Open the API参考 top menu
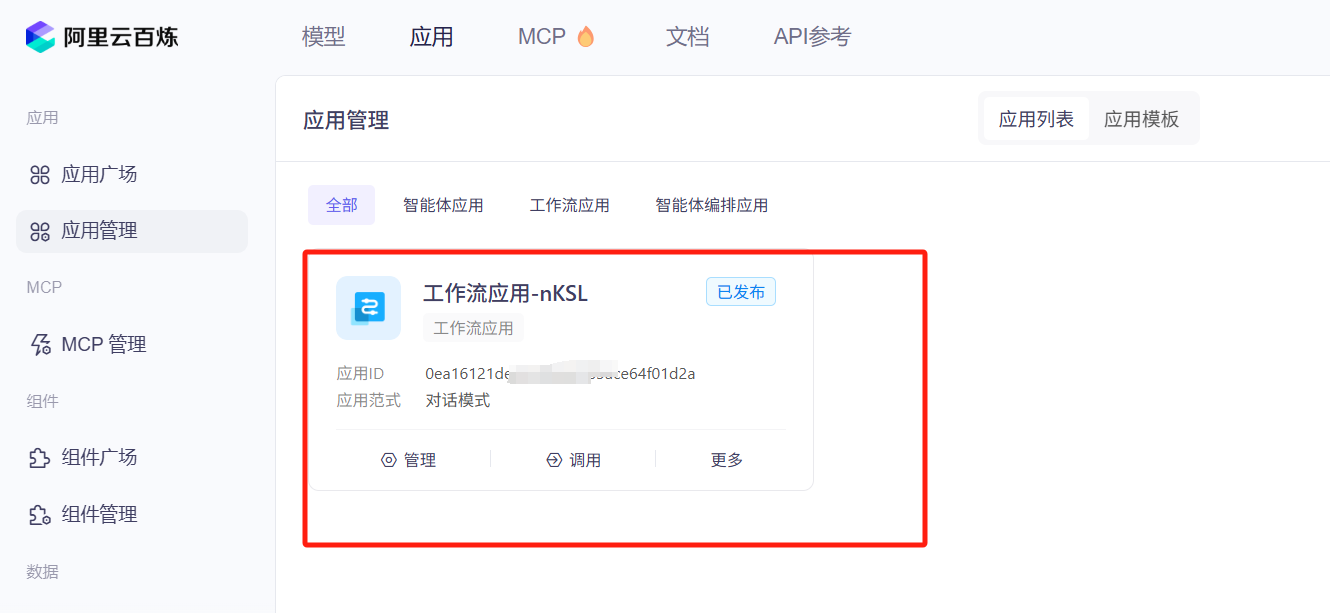Image resolution: width=1330 pixels, height=613 pixels. coord(812,37)
